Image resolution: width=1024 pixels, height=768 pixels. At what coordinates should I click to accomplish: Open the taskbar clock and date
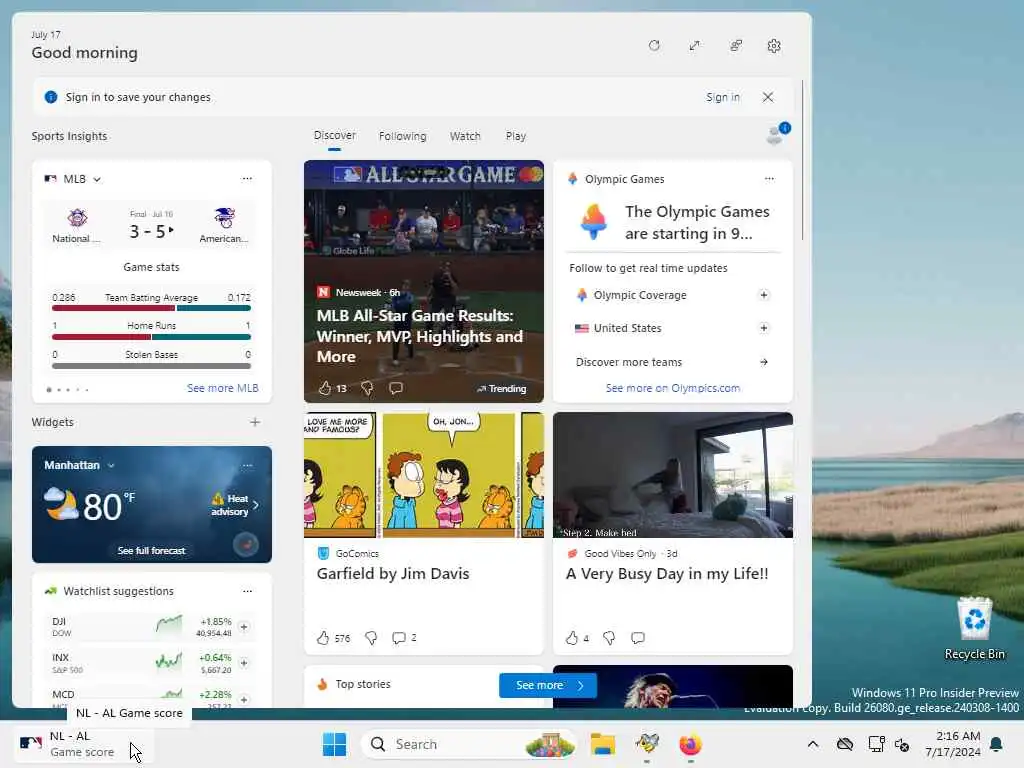(x=953, y=744)
